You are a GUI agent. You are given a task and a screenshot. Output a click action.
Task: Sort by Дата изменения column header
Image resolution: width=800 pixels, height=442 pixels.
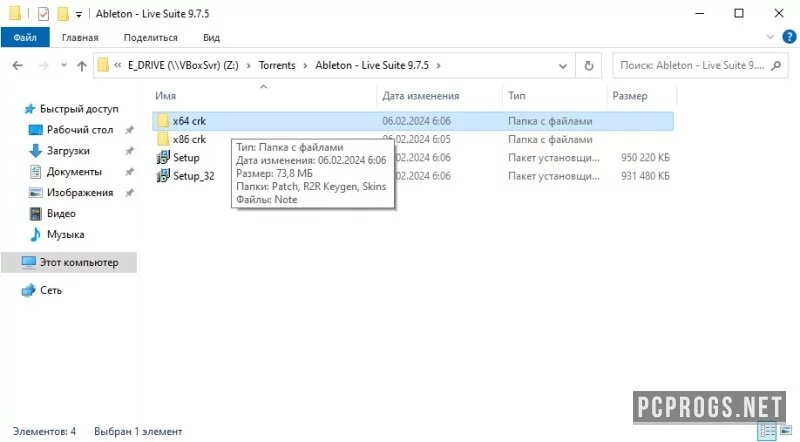point(420,95)
